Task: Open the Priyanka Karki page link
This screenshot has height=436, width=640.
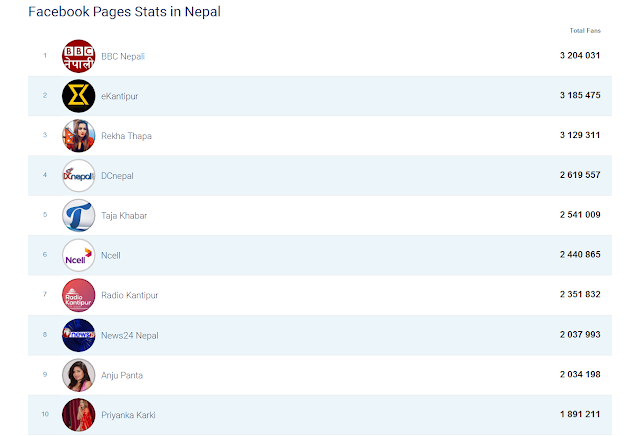Action: click(128, 415)
